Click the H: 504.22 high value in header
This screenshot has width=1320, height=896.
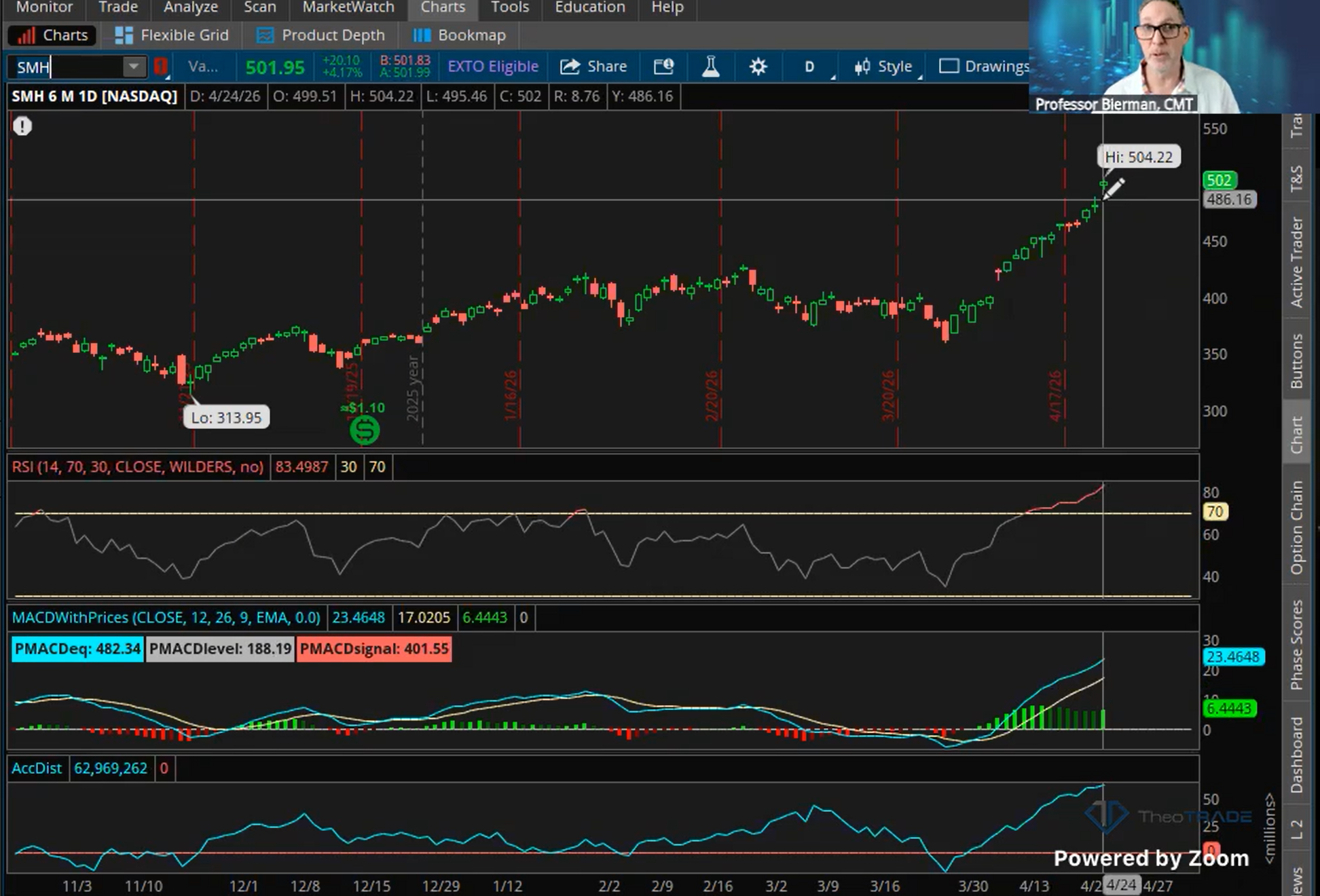tap(382, 96)
